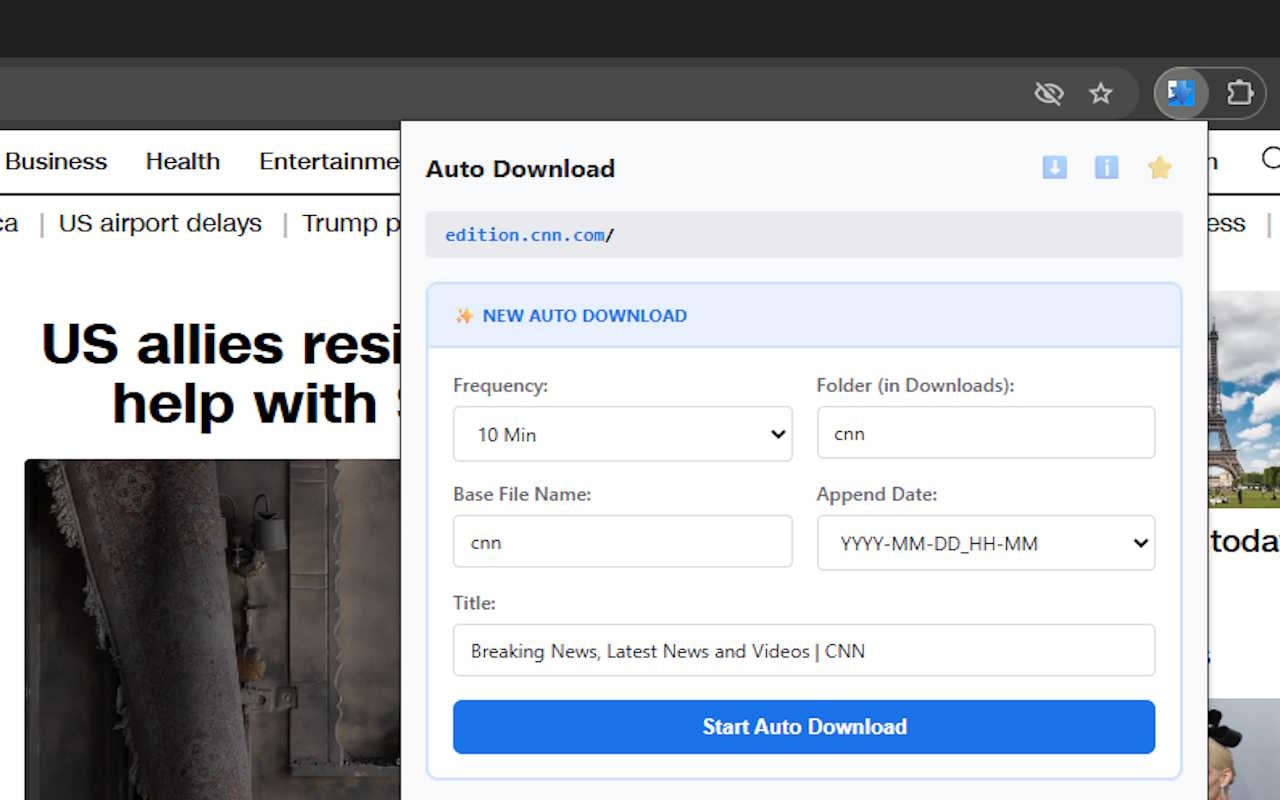This screenshot has width=1280, height=800.
Task: Open the US airport delays trending topic
Action: (x=160, y=223)
